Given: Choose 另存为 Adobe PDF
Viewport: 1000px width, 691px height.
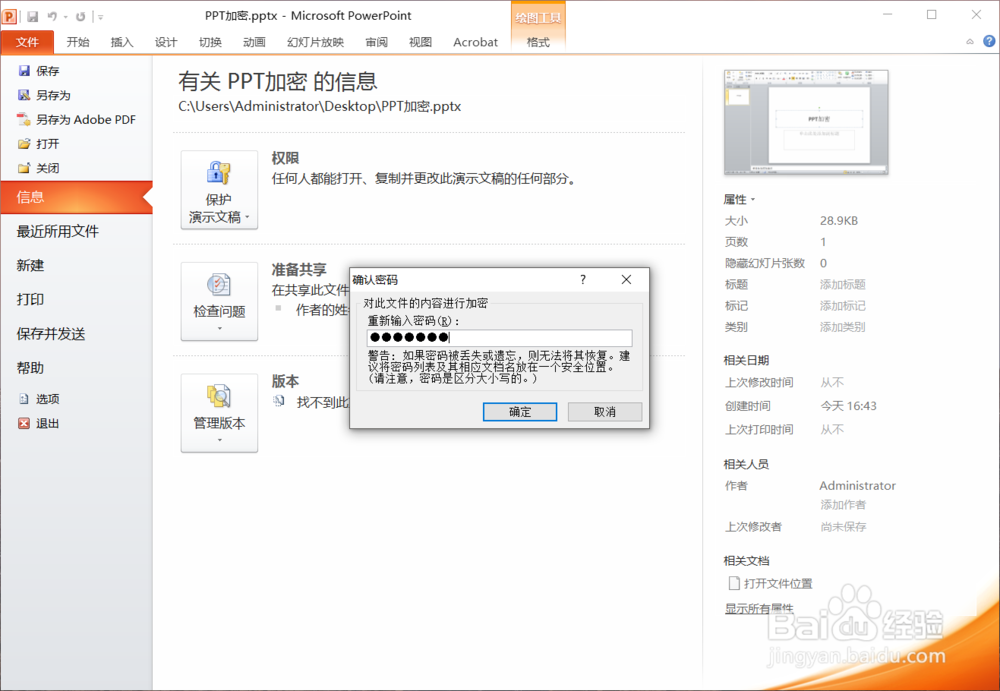Looking at the screenshot, I should (x=77, y=119).
